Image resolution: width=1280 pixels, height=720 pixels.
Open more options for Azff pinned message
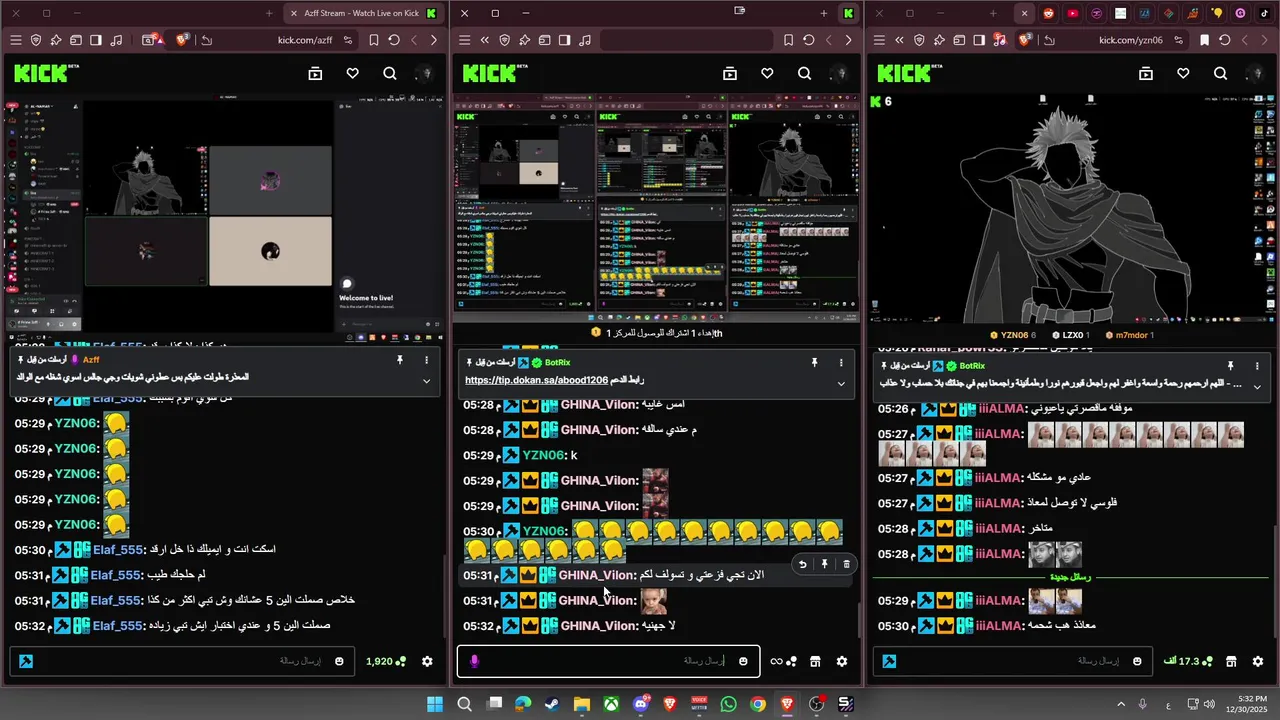tap(426, 360)
